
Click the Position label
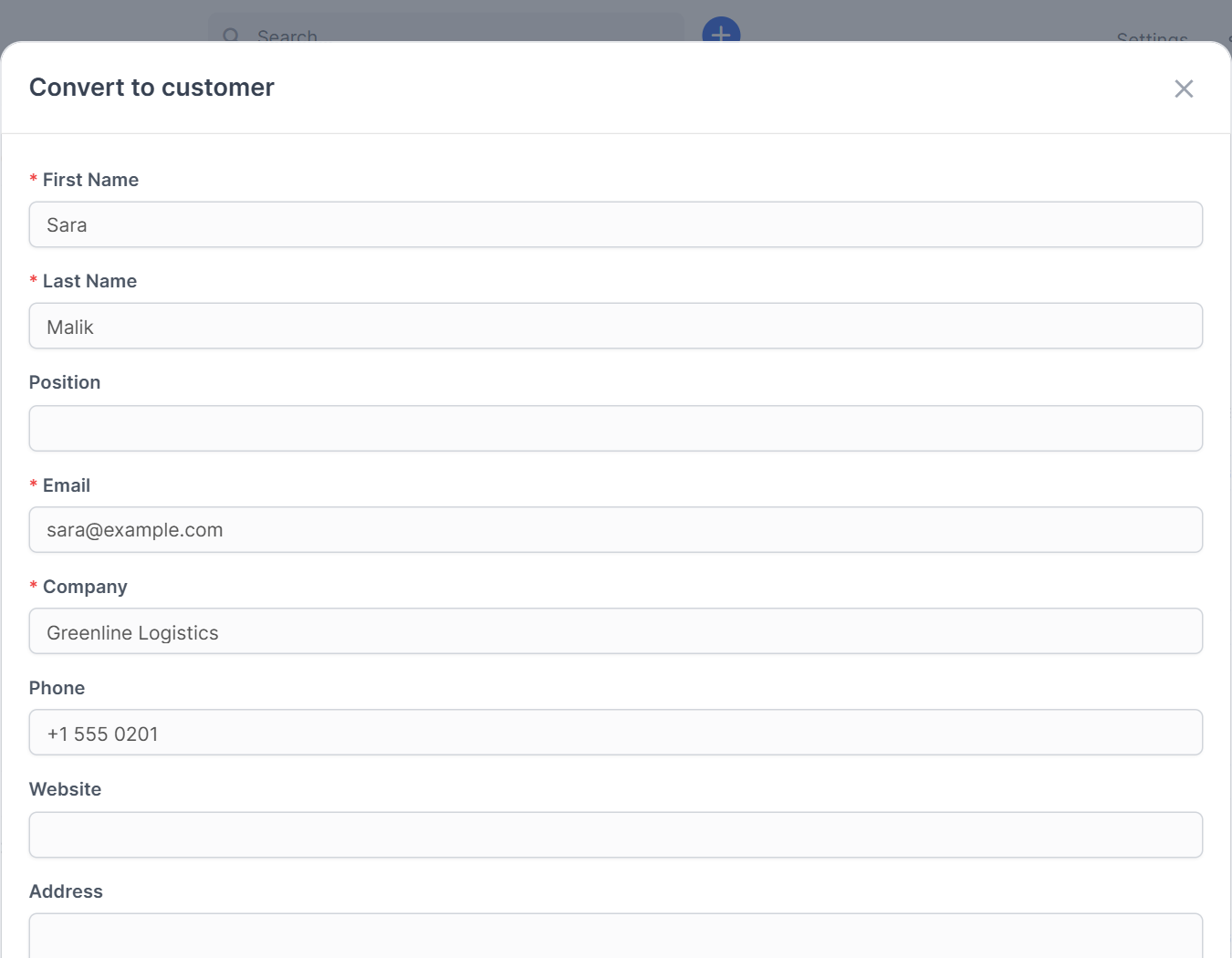pyautogui.click(x=65, y=382)
